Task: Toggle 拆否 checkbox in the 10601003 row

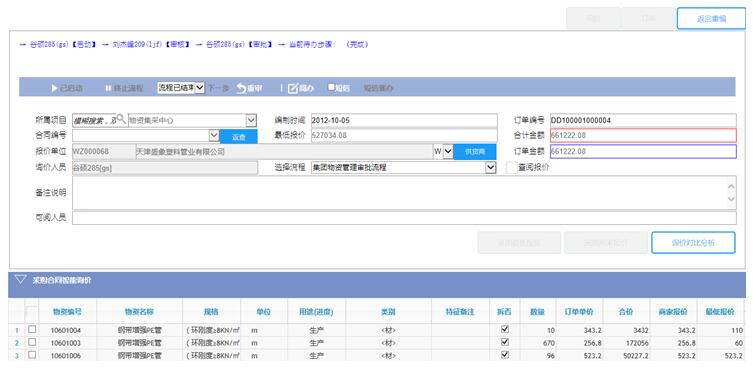Action: pyautogui.click(x=505, y=342)
